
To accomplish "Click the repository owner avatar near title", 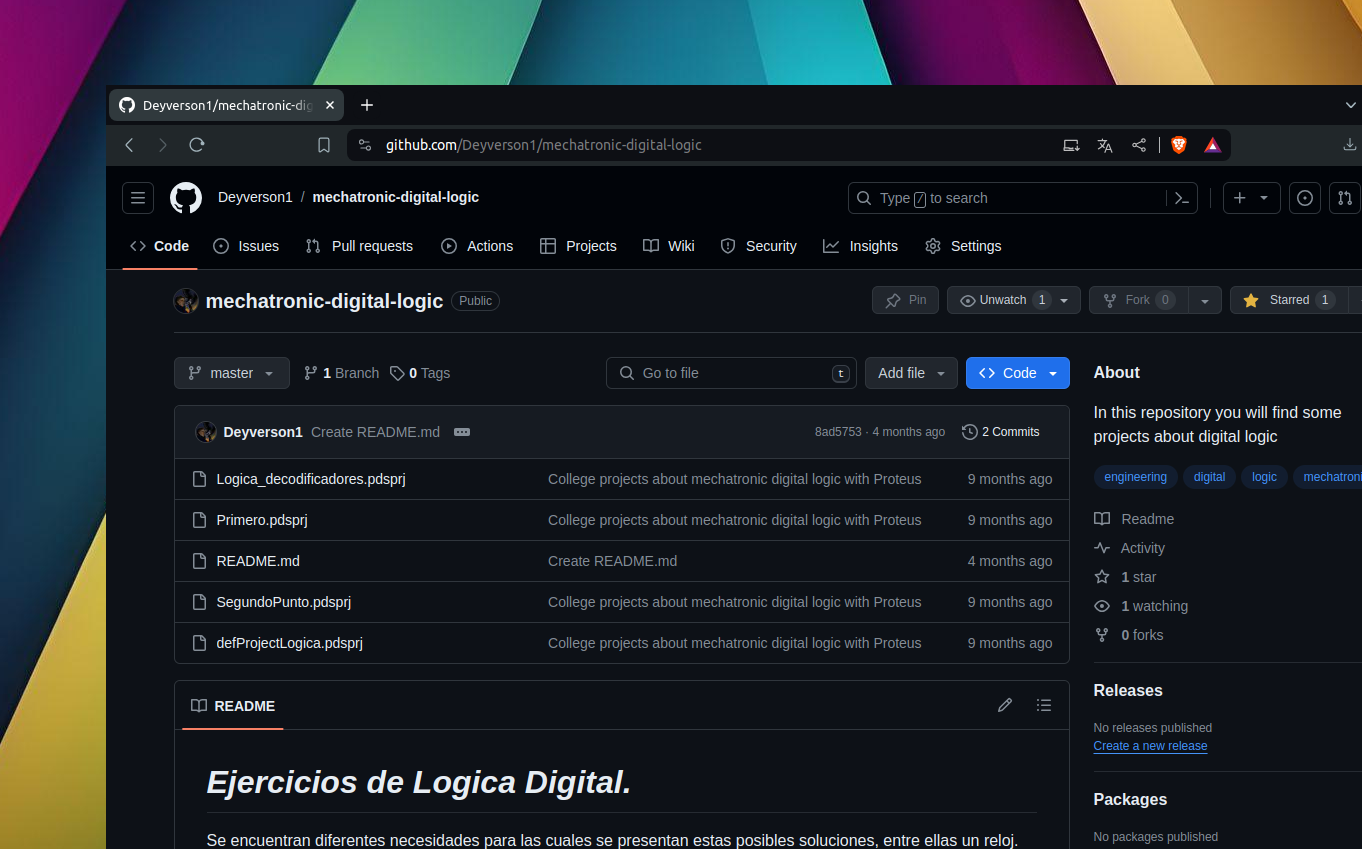I will point(186,301).
